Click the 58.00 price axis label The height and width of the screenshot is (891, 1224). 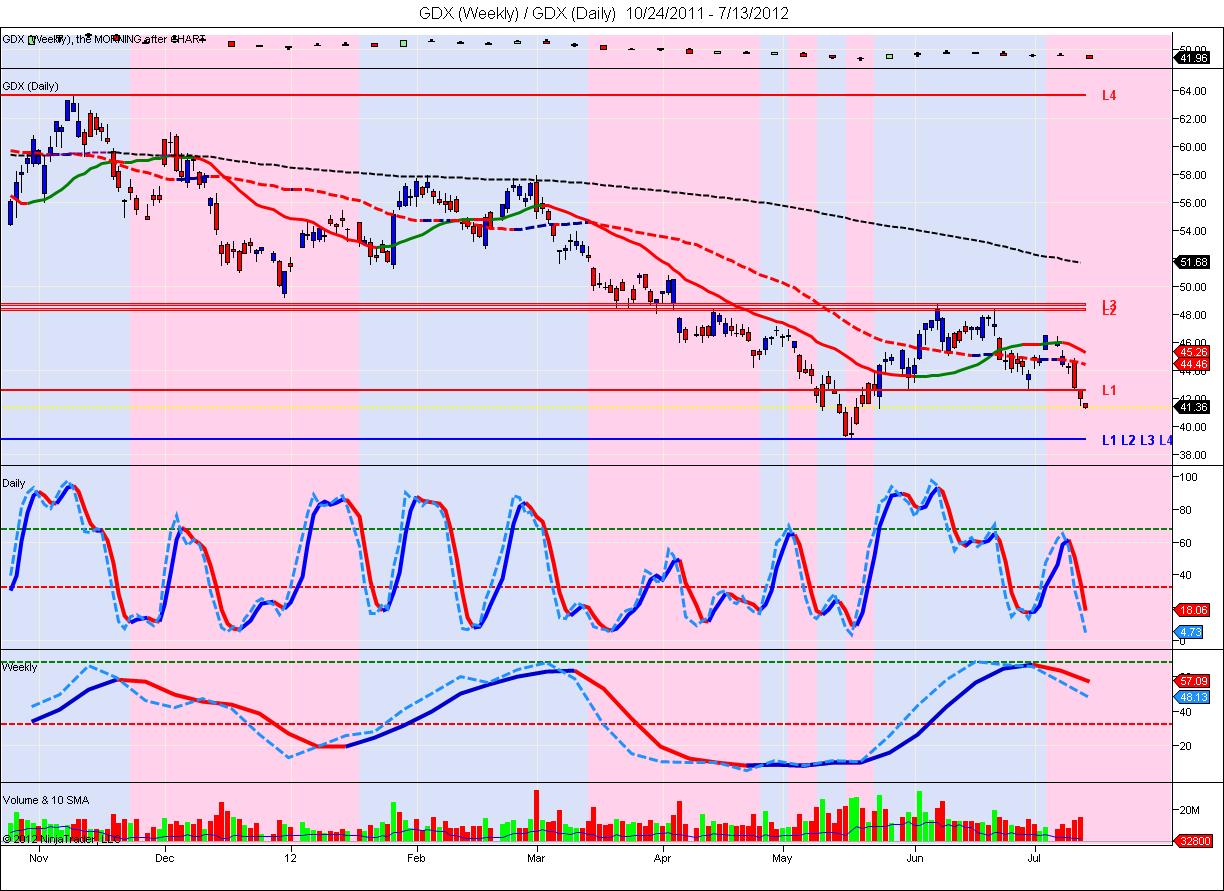[x=1194, y=174]
